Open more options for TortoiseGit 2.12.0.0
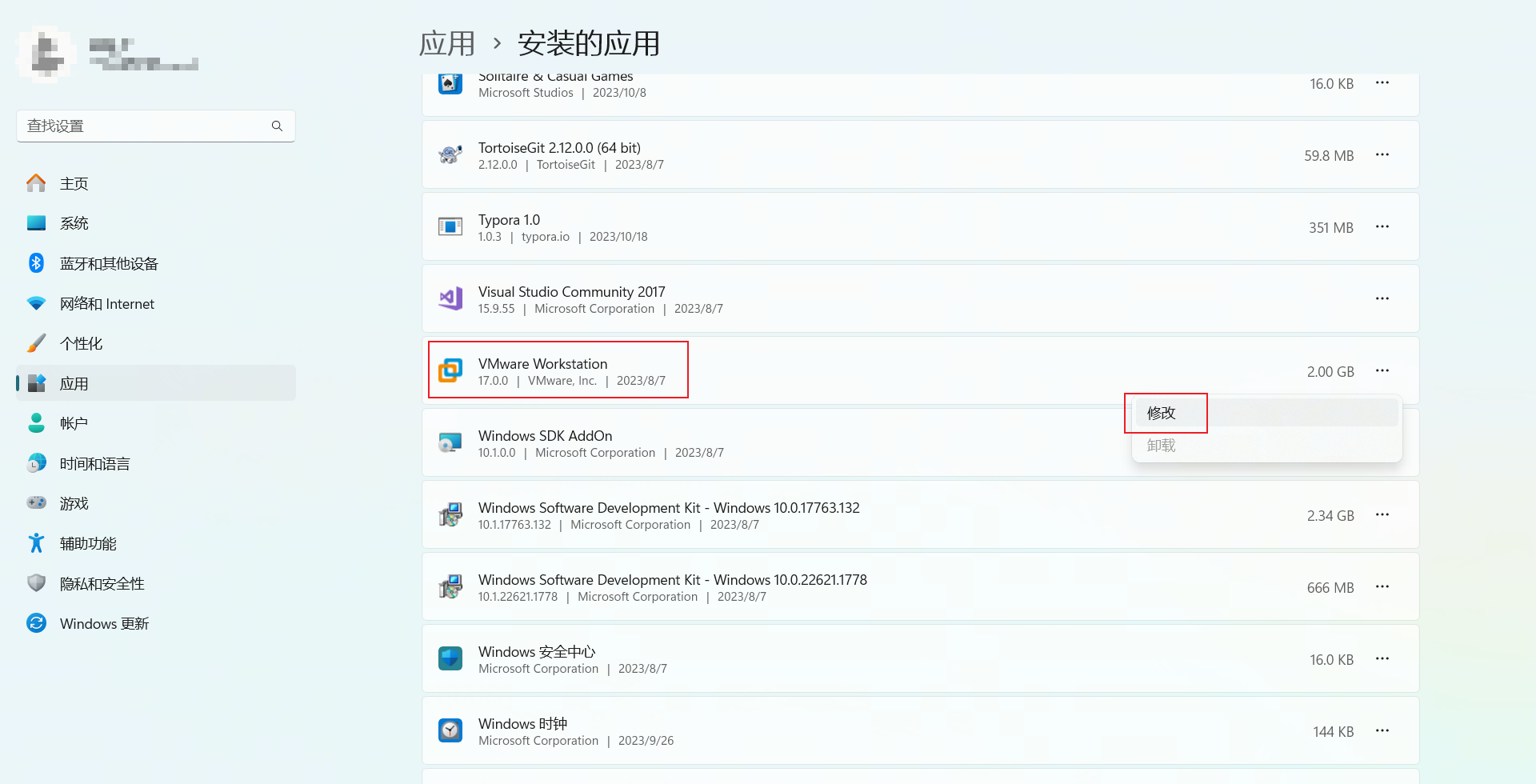 tap(1382, 154)
